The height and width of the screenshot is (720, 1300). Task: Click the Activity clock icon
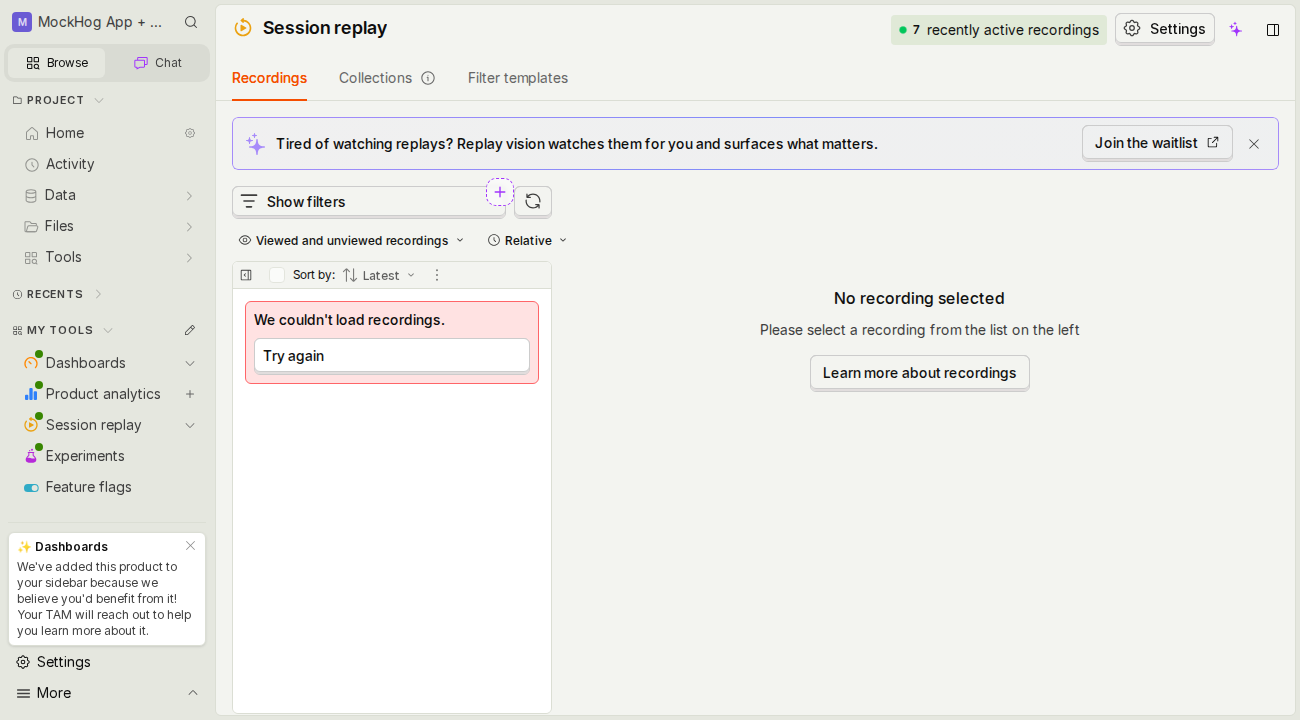coord(32,164)
